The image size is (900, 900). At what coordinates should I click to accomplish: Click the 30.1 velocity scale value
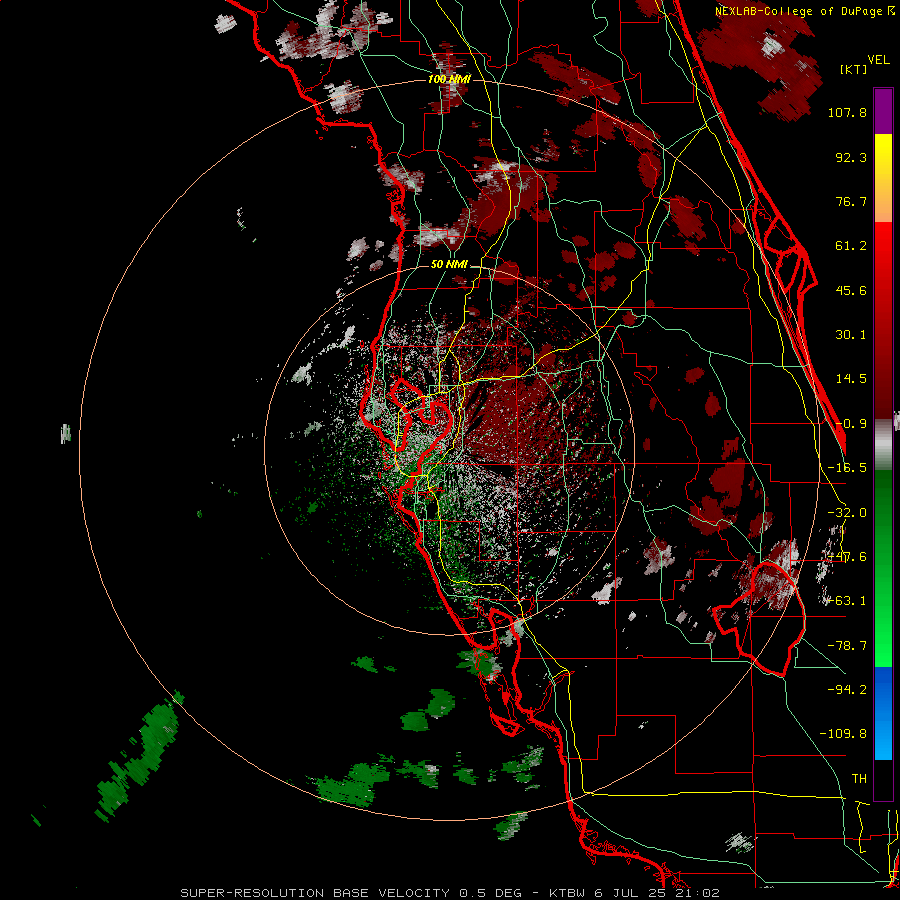851,335
